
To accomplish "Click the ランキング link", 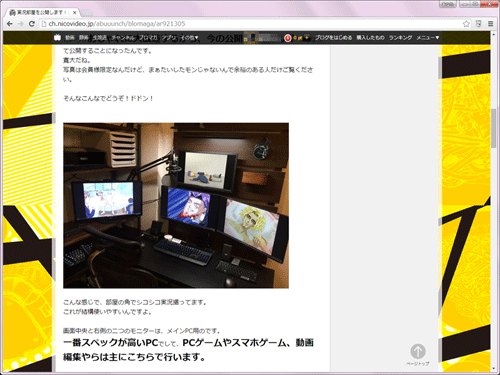I will coord(400,38).
